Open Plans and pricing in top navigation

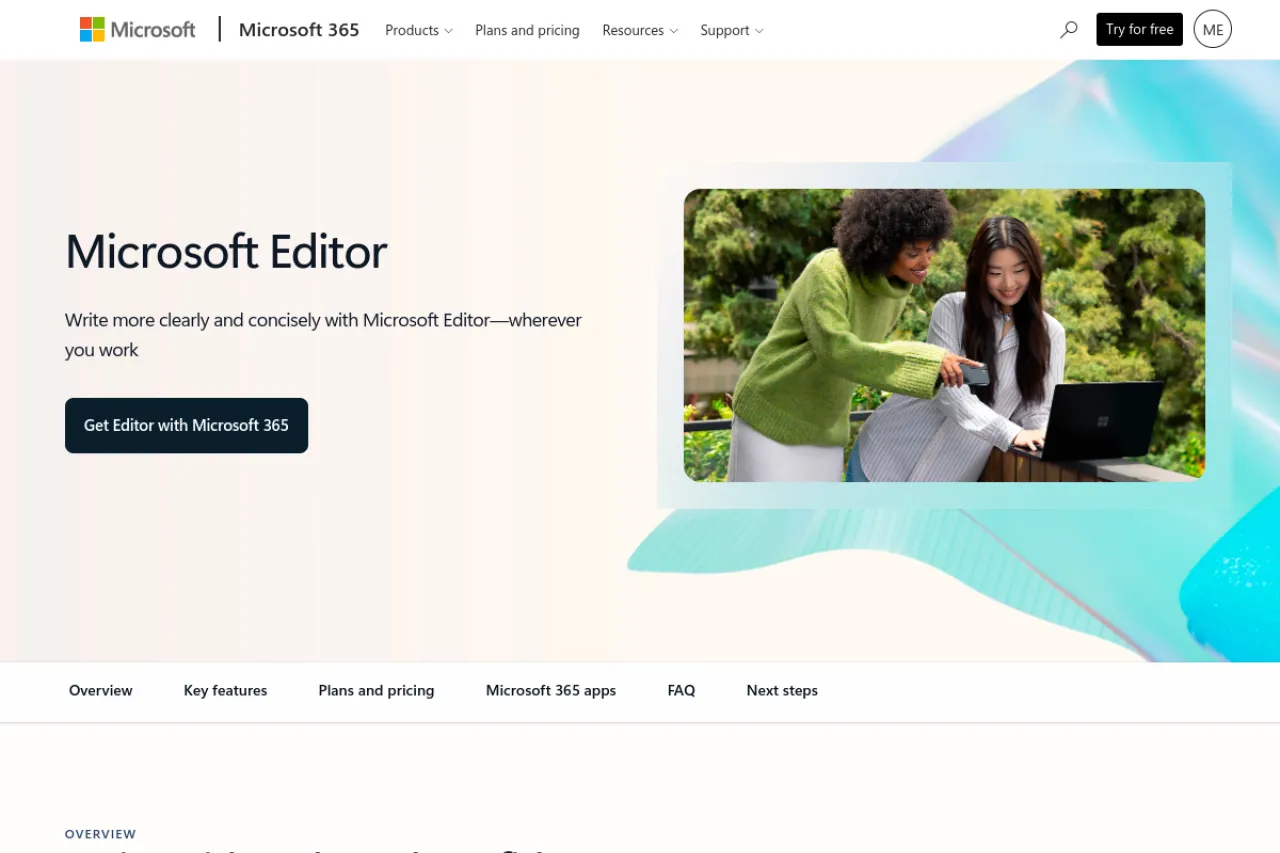pyautogui.click(x=527, y=30)
